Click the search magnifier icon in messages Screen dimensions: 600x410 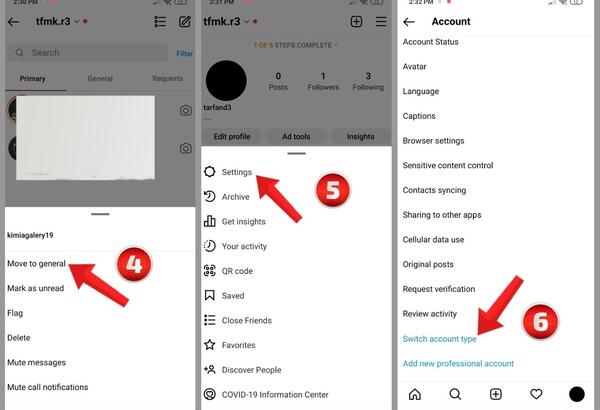tap(20, 52)
